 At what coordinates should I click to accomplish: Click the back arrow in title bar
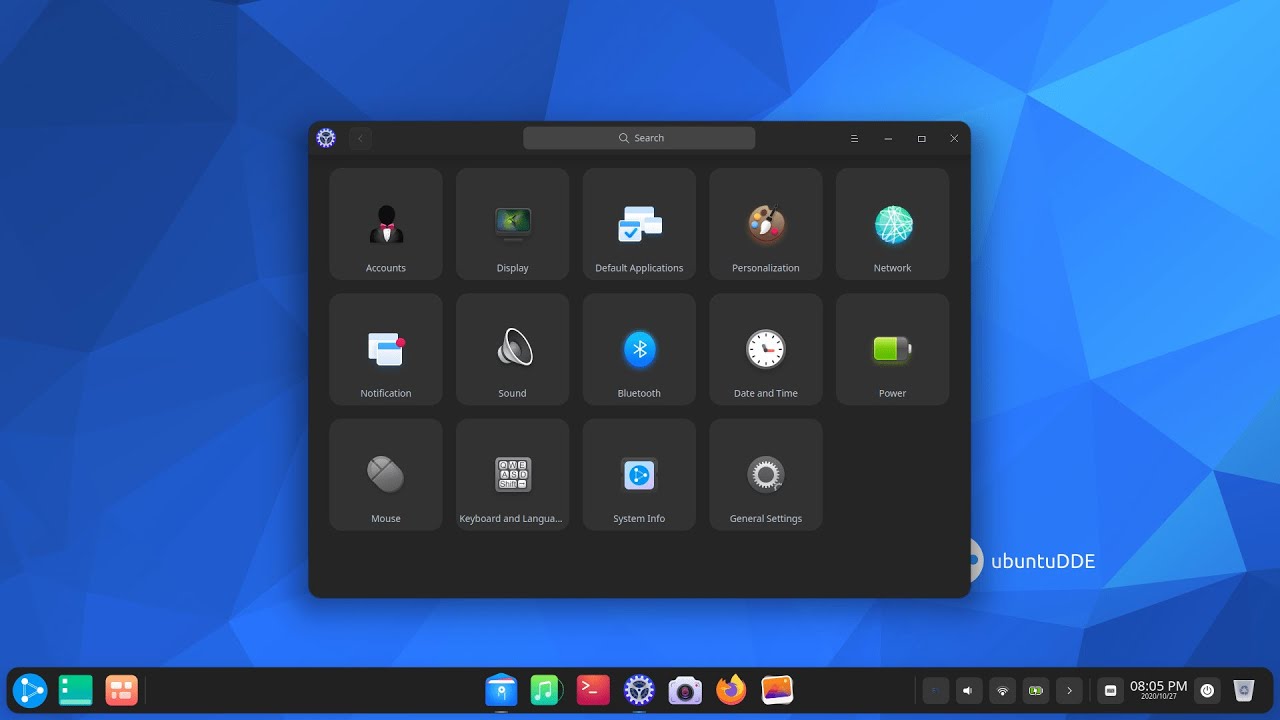click(361, 138)
